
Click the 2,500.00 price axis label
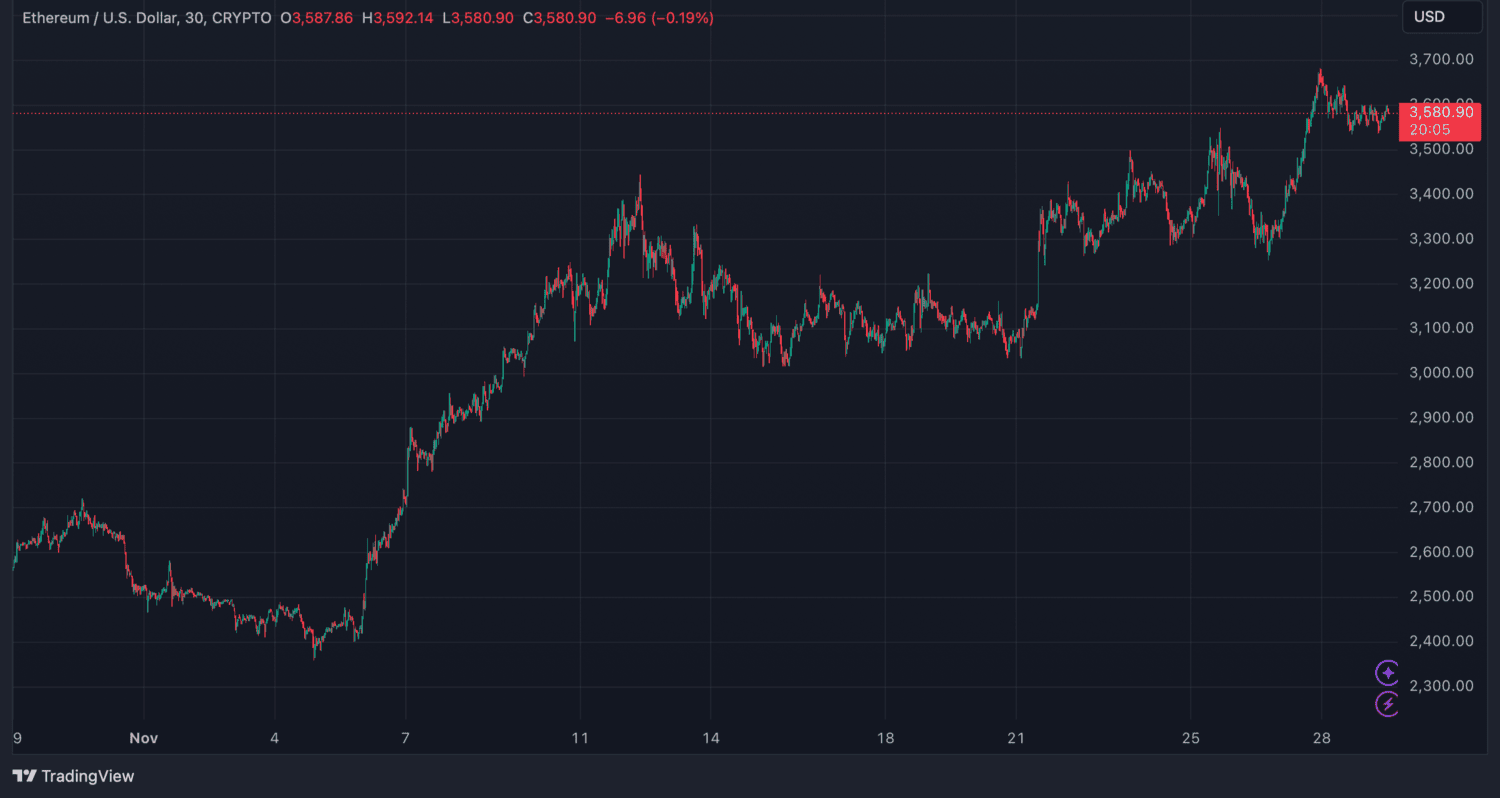[x=1439, y=597]
